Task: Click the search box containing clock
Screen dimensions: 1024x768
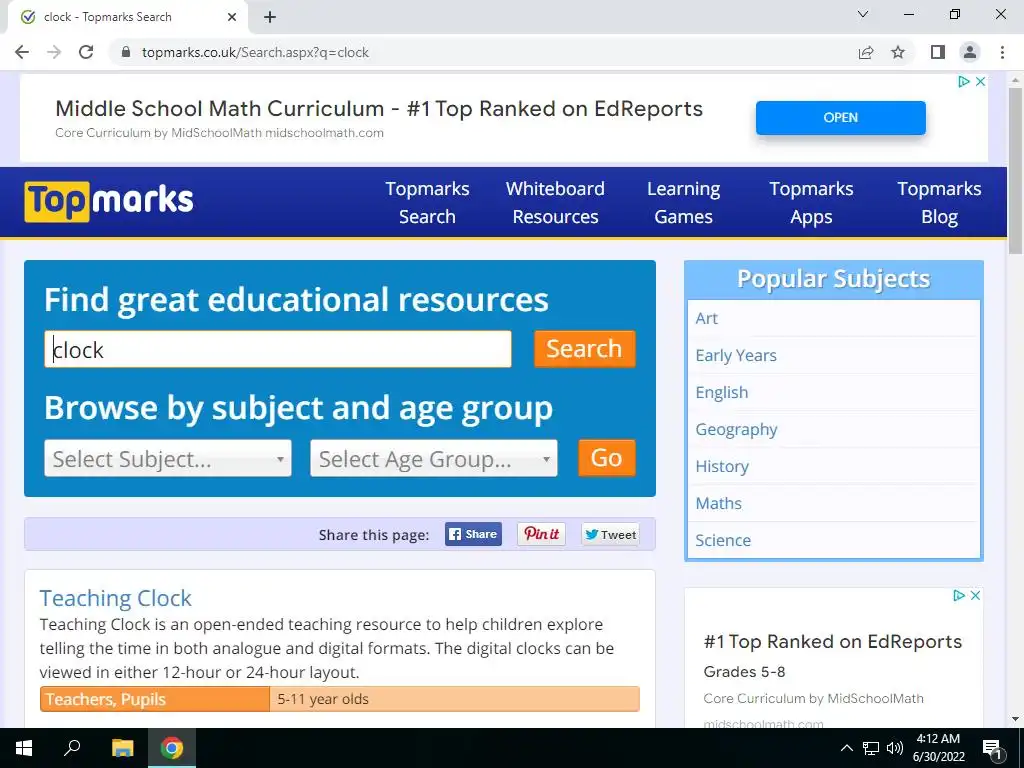Action: click(x=278, y=349)
